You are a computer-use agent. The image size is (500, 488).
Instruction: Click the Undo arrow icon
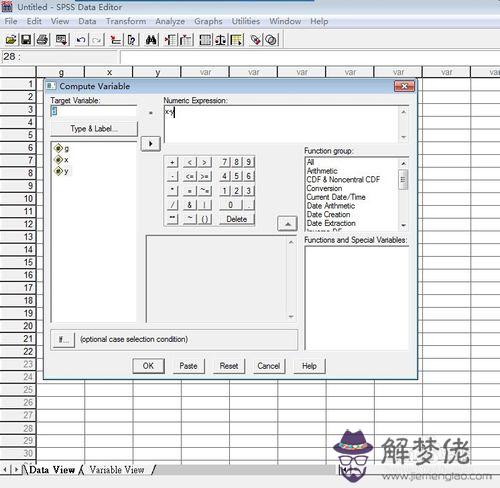click(x=80, y=40)
